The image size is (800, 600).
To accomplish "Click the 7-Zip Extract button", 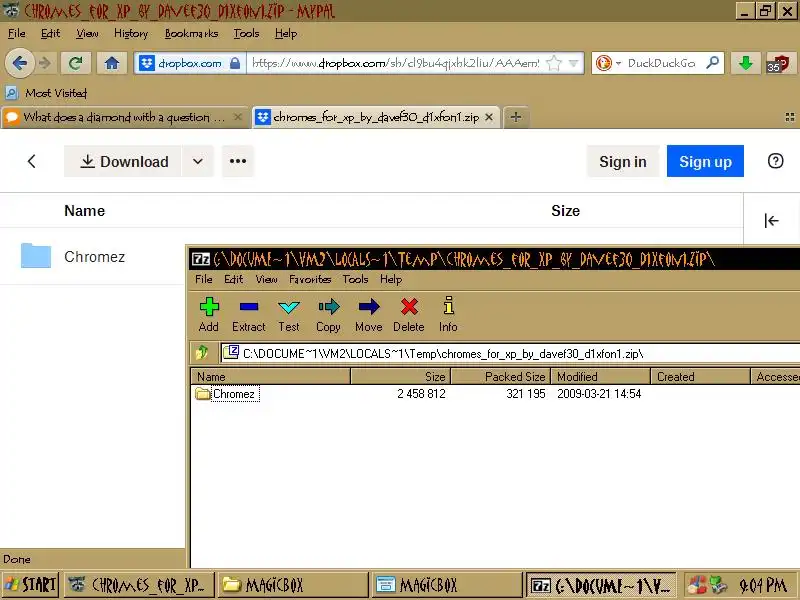I will tap(248, 314).
